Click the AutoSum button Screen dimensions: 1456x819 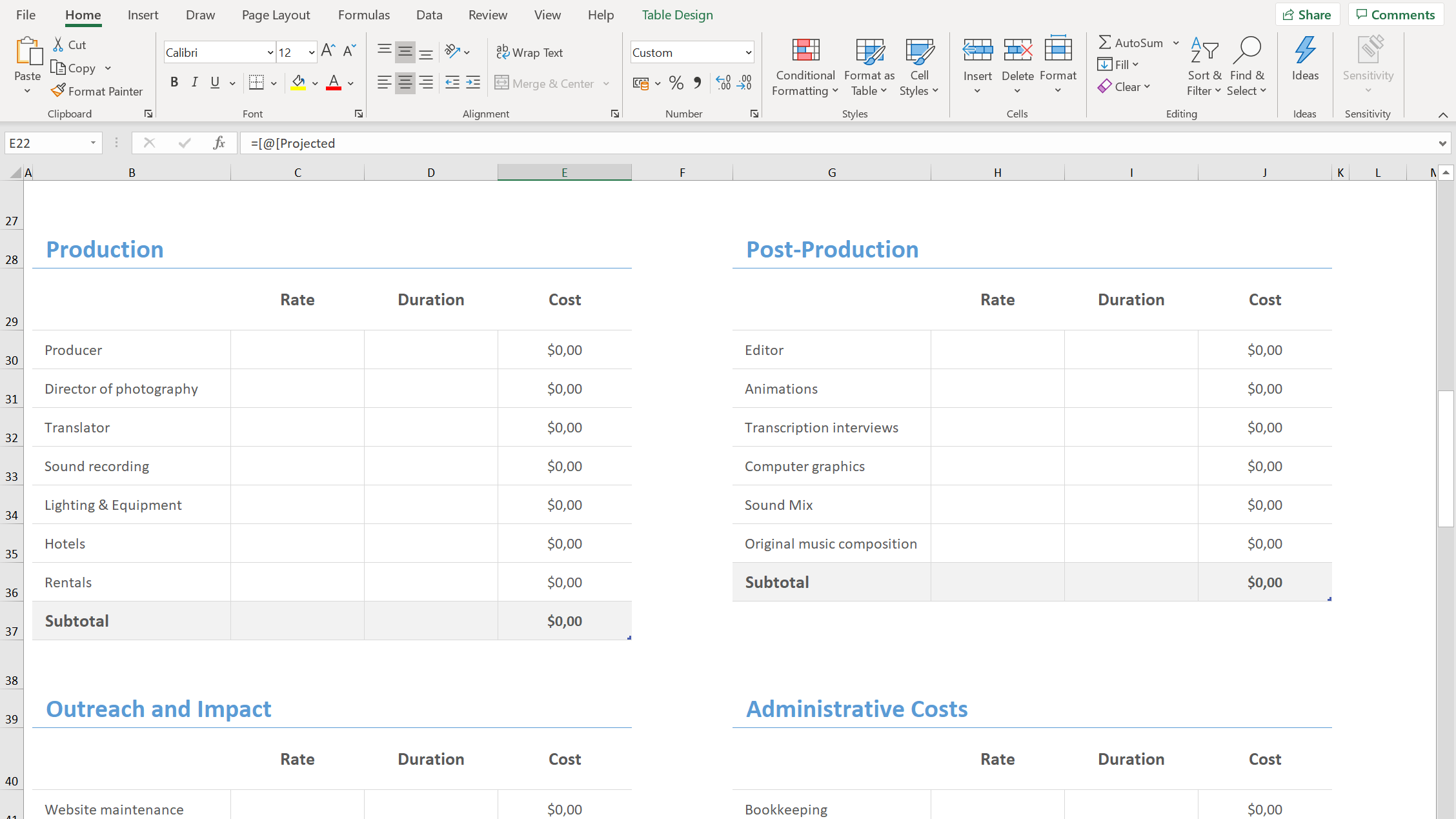tap(1131, 43)
